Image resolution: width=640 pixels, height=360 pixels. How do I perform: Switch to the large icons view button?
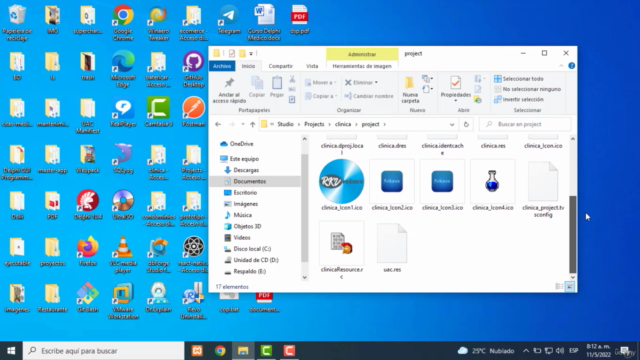570,287
